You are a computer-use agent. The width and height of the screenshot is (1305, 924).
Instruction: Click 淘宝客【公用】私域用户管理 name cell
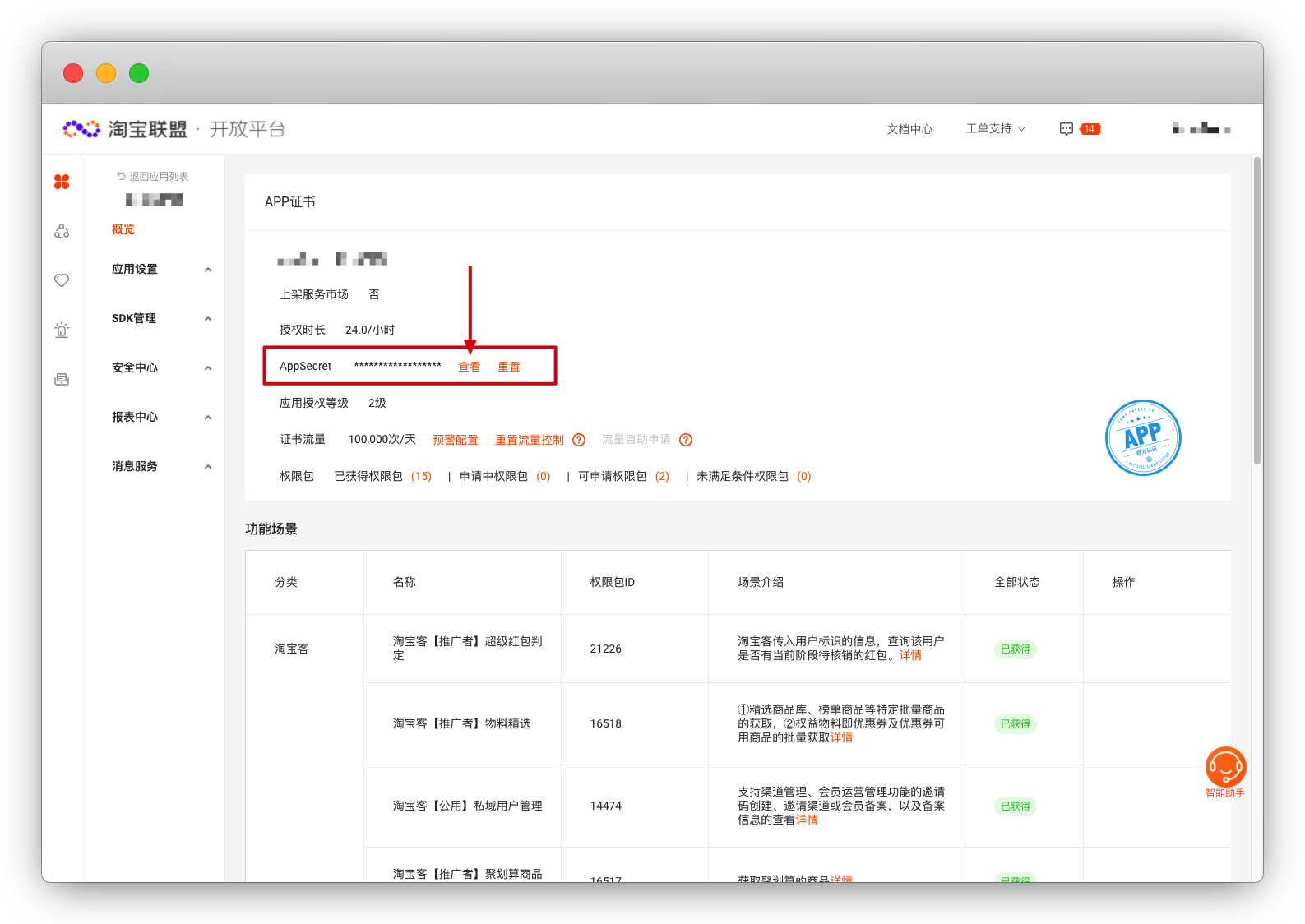pyautogui.click(x=468, y=806)
